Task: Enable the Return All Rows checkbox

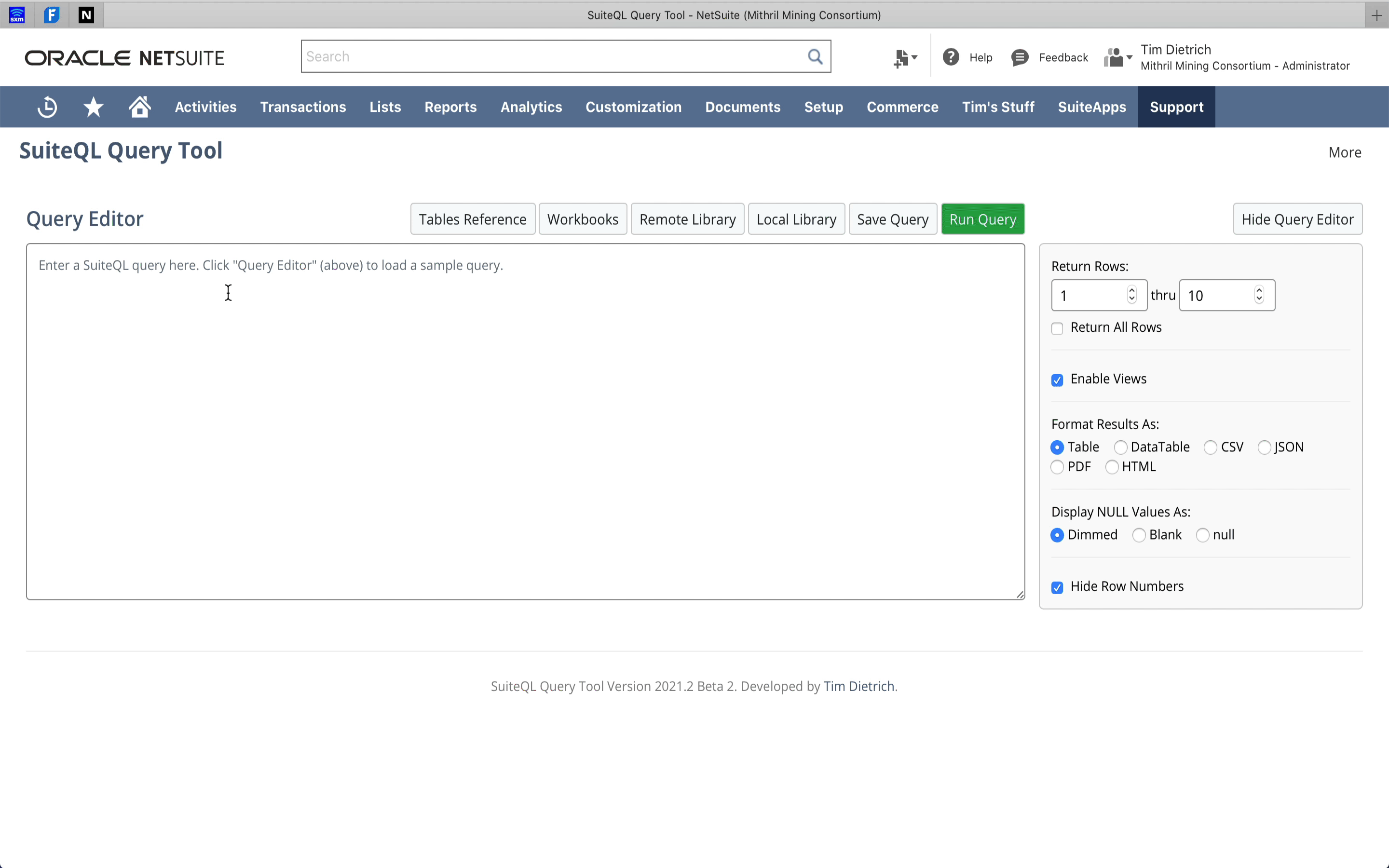Action: [x=1057, y=328]
